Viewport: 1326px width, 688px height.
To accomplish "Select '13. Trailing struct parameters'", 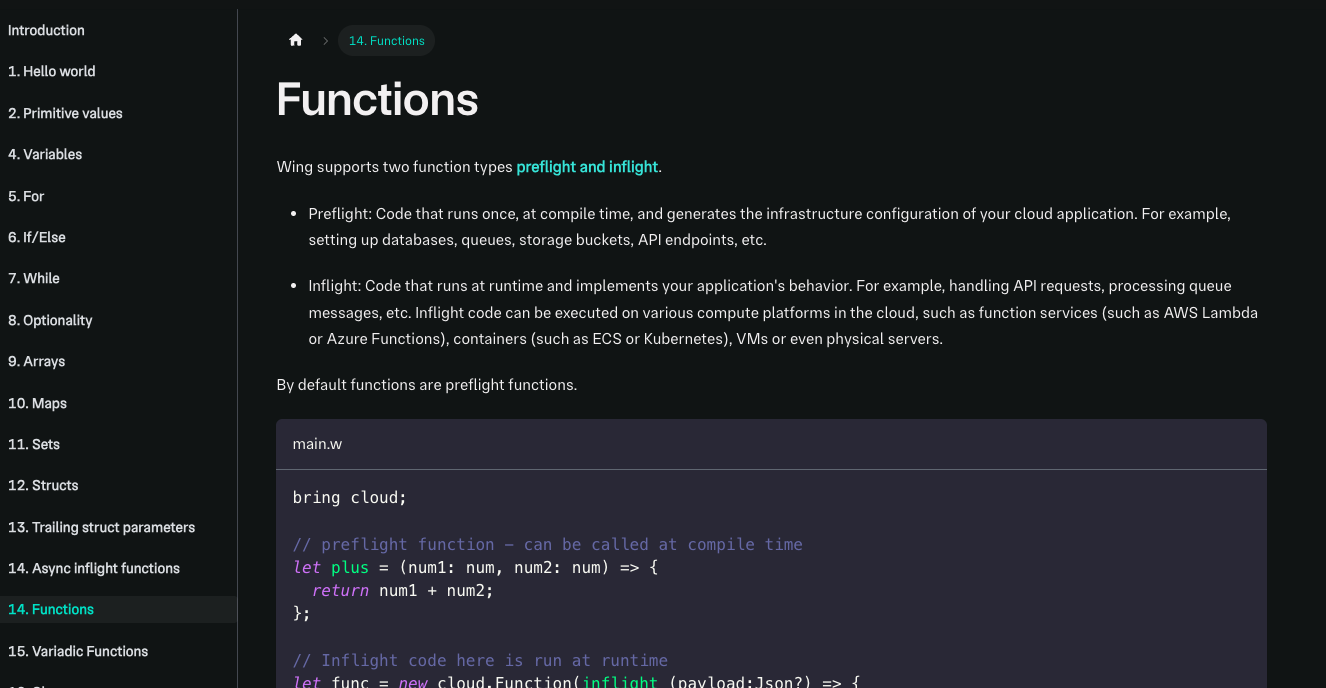I will coord(101,527).
